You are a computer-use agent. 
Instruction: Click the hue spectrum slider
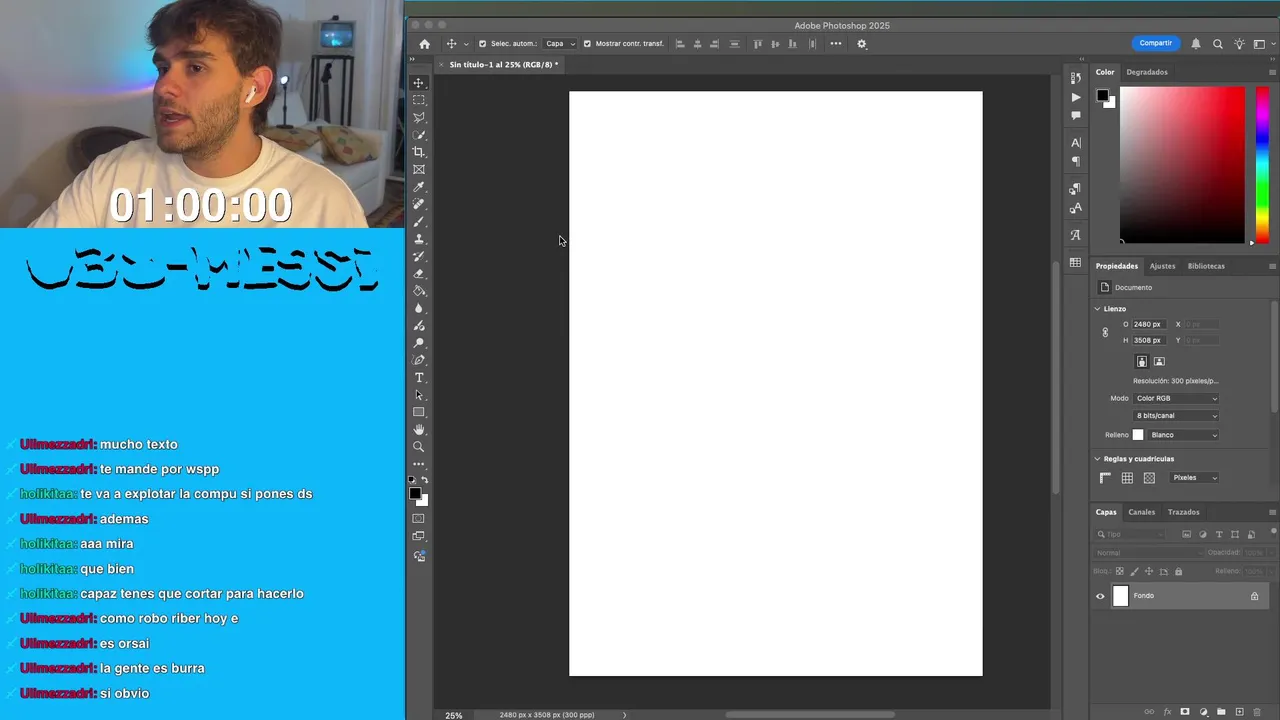coord(1262,164)
